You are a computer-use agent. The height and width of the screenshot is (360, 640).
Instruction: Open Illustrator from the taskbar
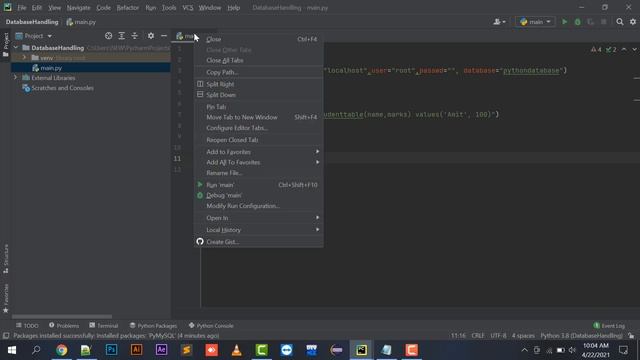click(x=136, y=350)
